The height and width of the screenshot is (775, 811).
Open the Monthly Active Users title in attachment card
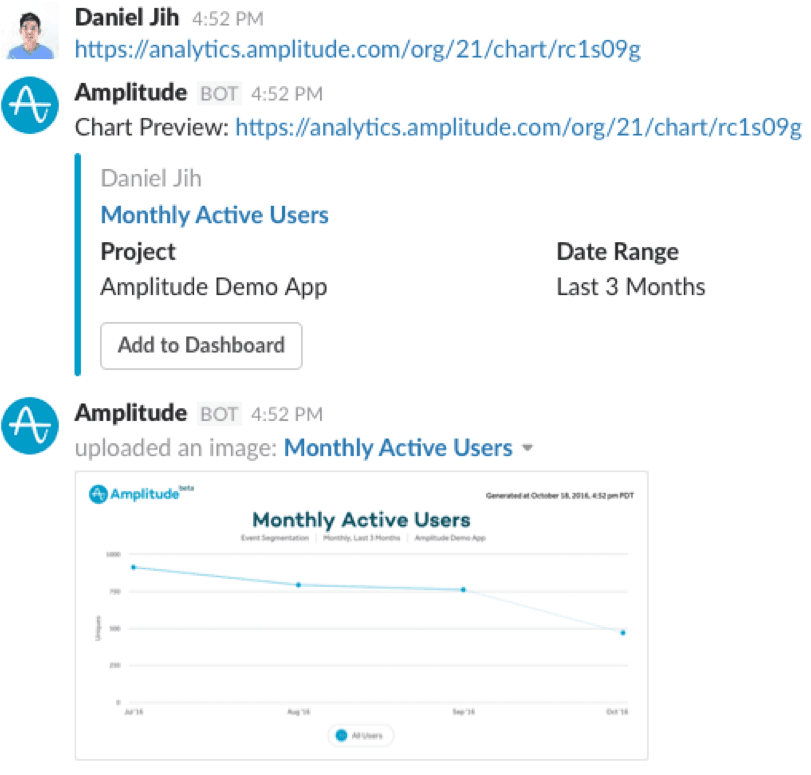[214, 215]
